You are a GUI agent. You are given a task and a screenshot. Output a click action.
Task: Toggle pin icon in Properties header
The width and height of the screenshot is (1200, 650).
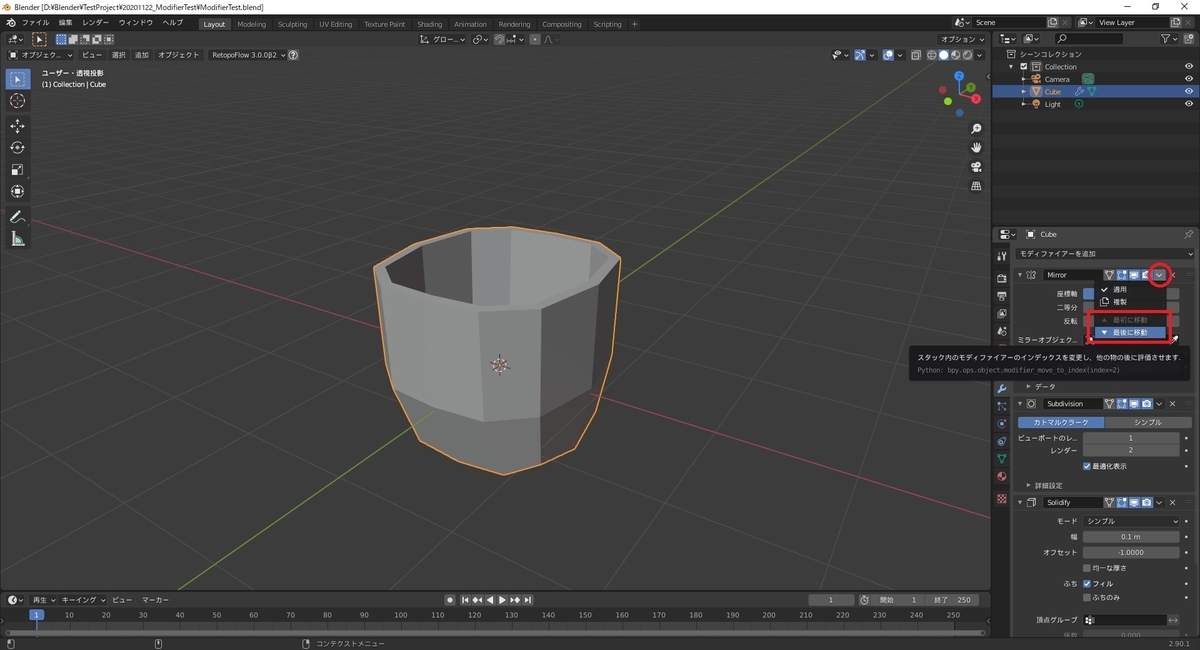[x=1188, y=234]
